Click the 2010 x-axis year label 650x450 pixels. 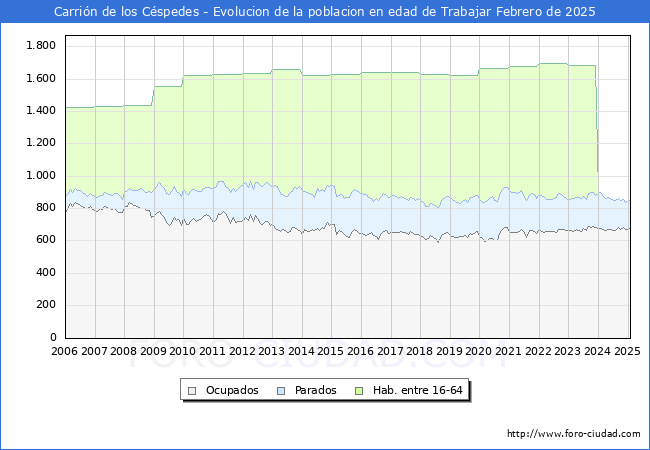[183, 351]
